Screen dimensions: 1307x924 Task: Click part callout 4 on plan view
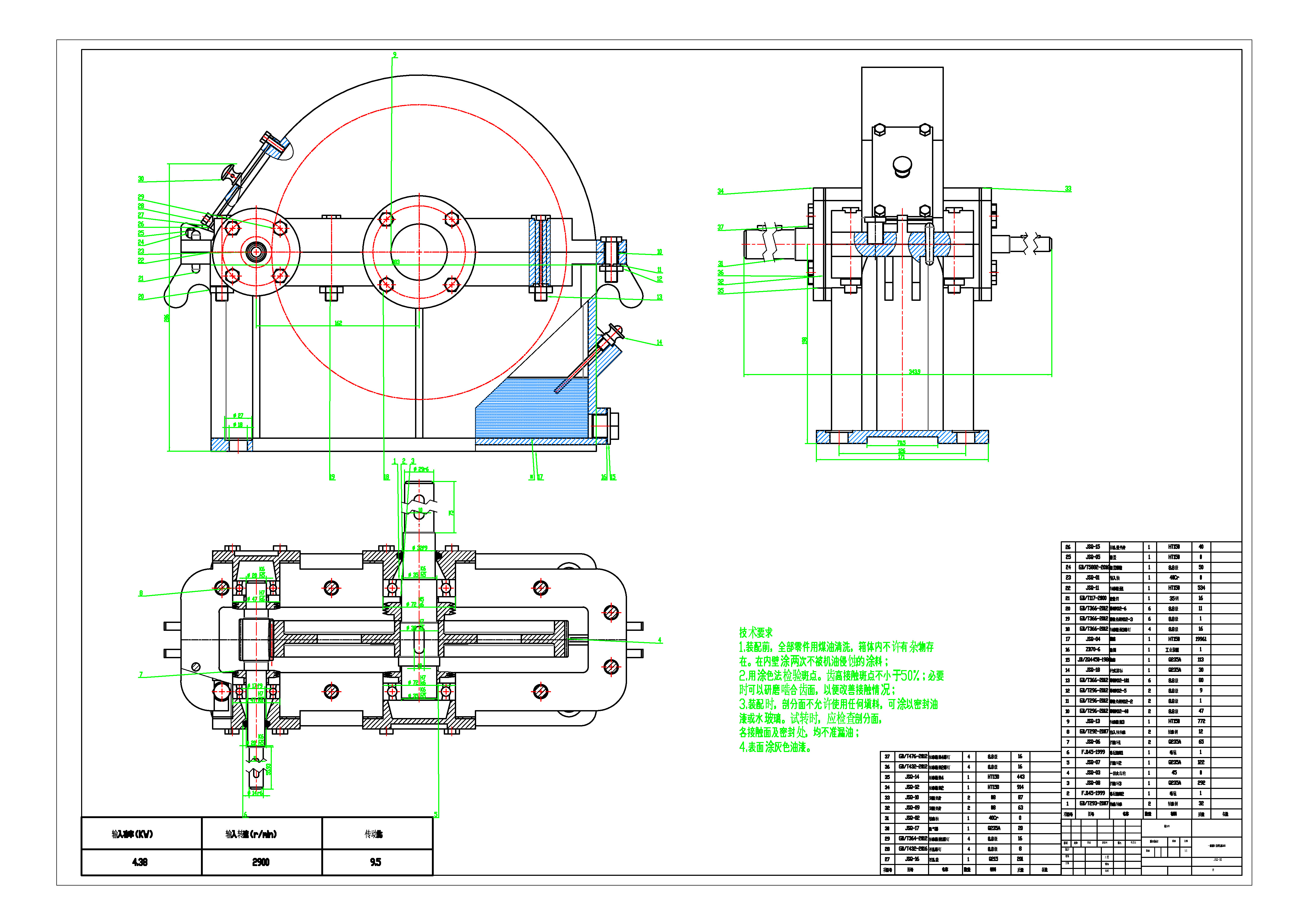point(660,640)
